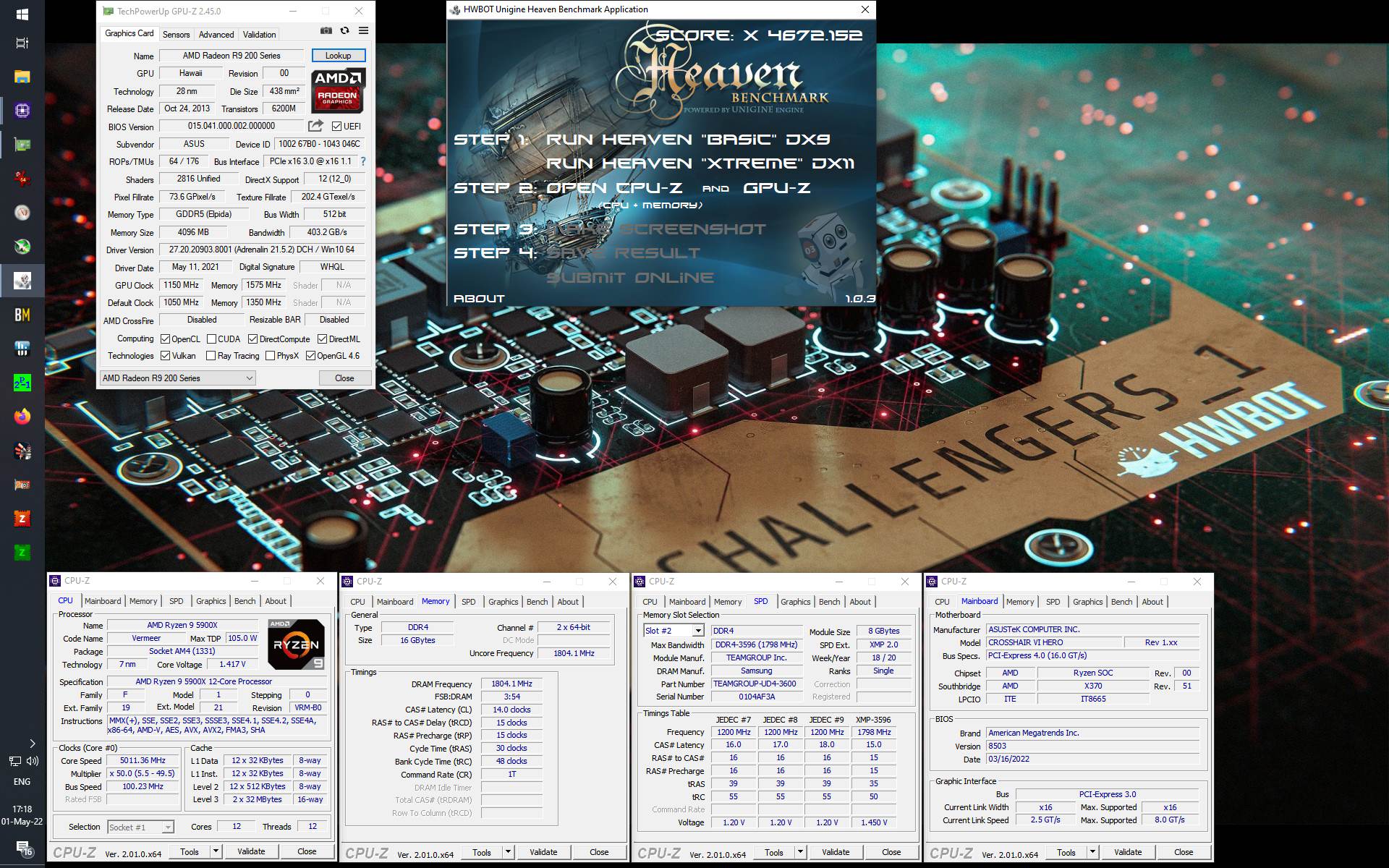
Task: Toggle the DirectCompute checkbox
Action: pos(252,339)
